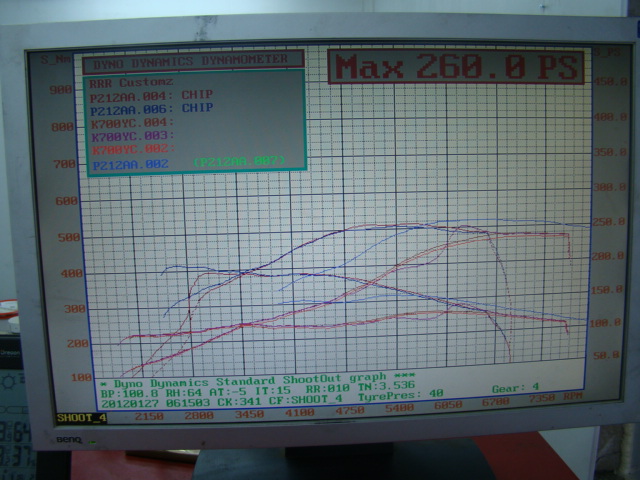Click the RH:64 humidity reading
This screenshot has height=480, width=640.
point(184,393)
